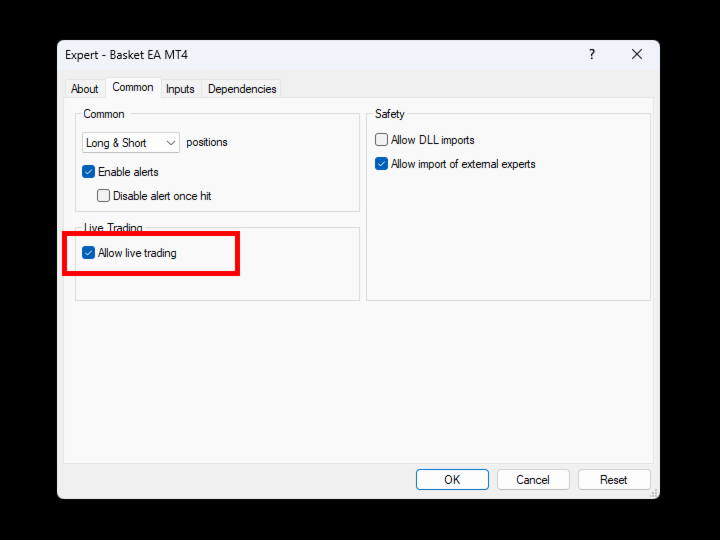This screenshot has height=540, width=720.
Task: Click the question mark help icon
Action: click(x=592, y=55)
